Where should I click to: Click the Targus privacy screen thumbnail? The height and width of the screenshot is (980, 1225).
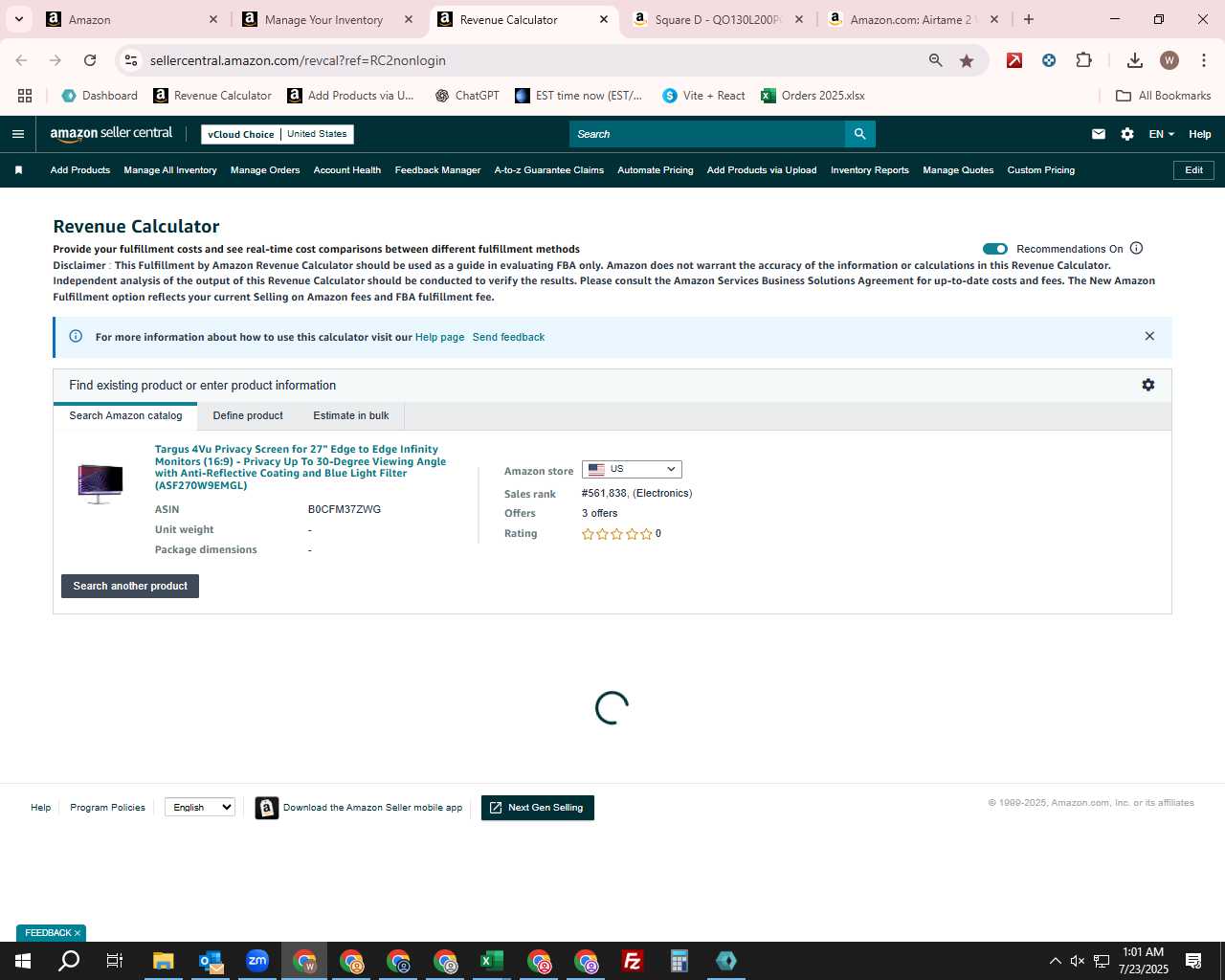click(x=100, y=483)
